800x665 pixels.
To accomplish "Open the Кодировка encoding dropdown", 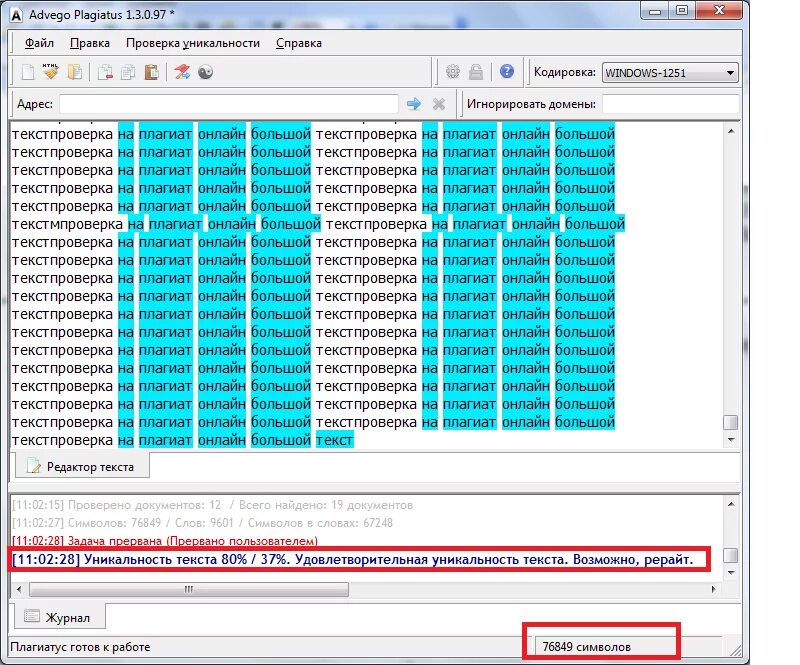I will (670, 72).
